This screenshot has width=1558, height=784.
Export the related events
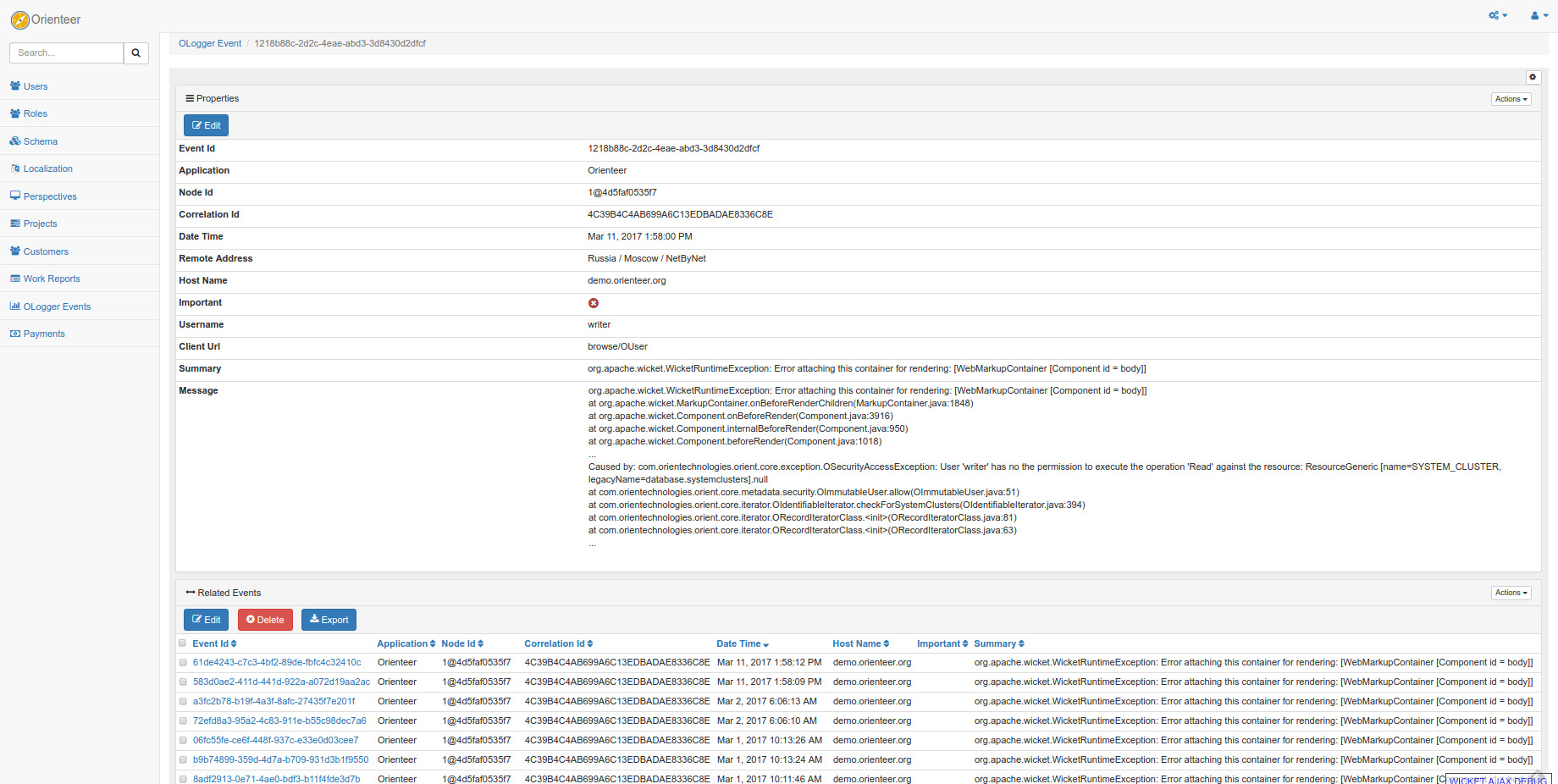[329, 620]
